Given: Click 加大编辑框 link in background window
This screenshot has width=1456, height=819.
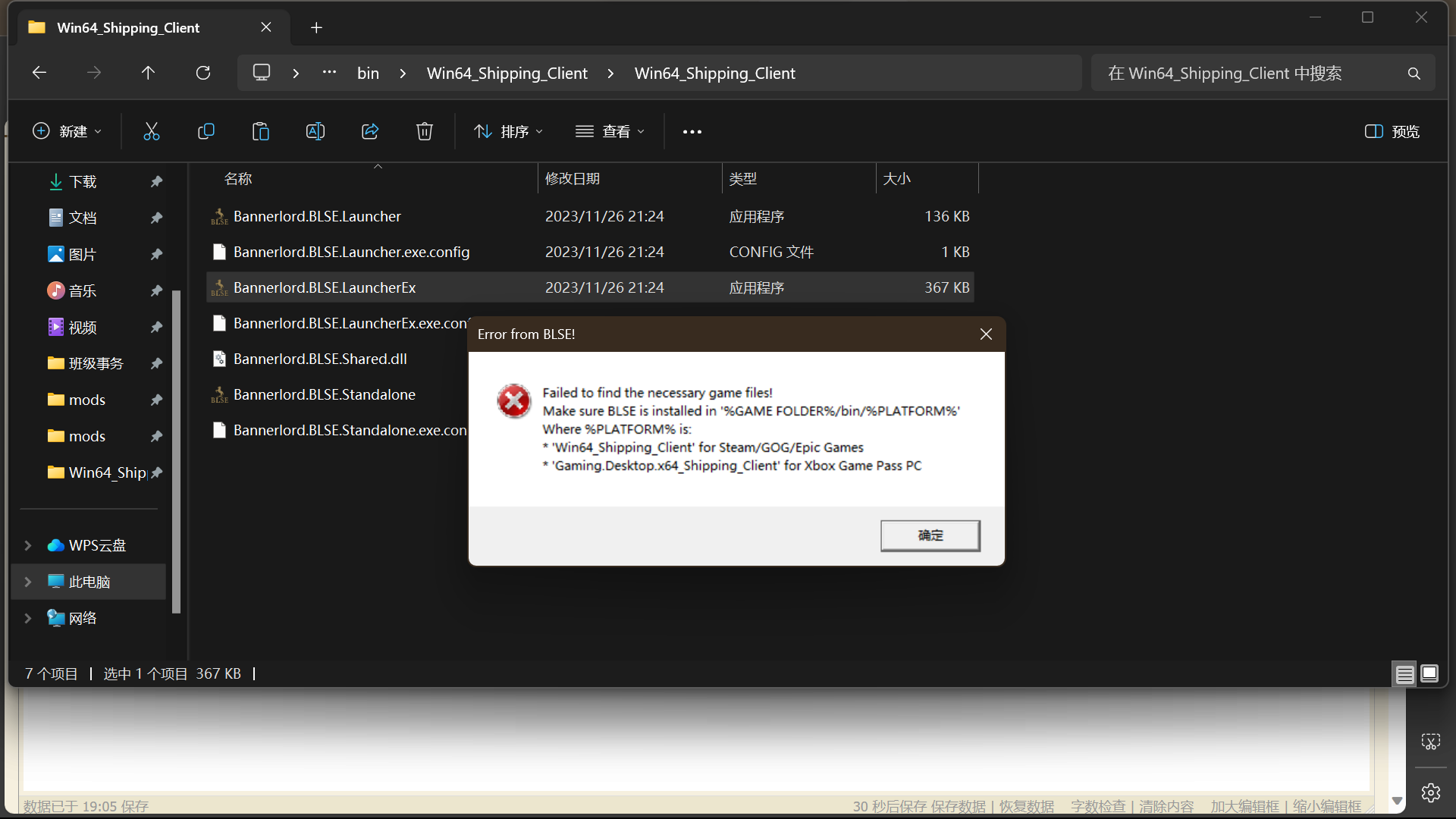Looking at the screenshot, I should click(x=1244, y=806).
